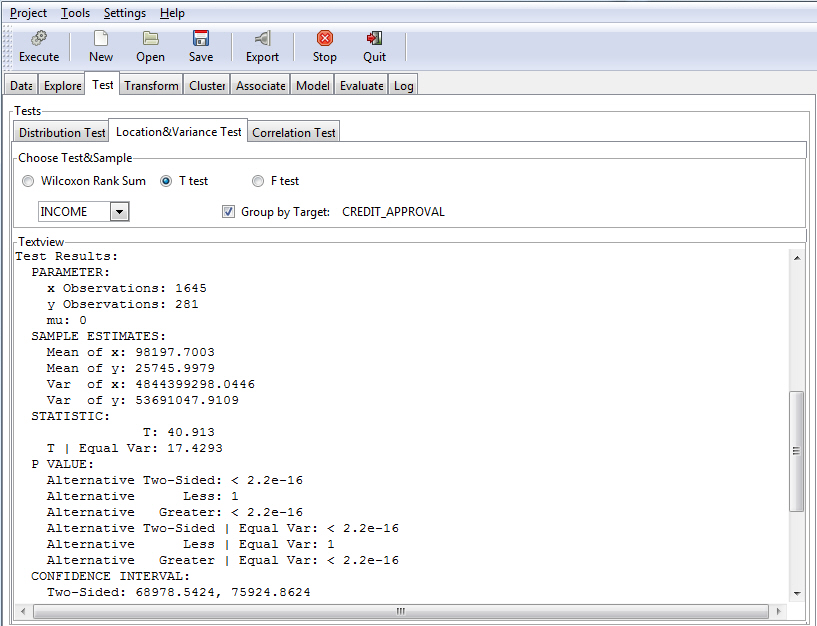Click the red Stop icon
The image size is (817, 626).
[325, 38]
